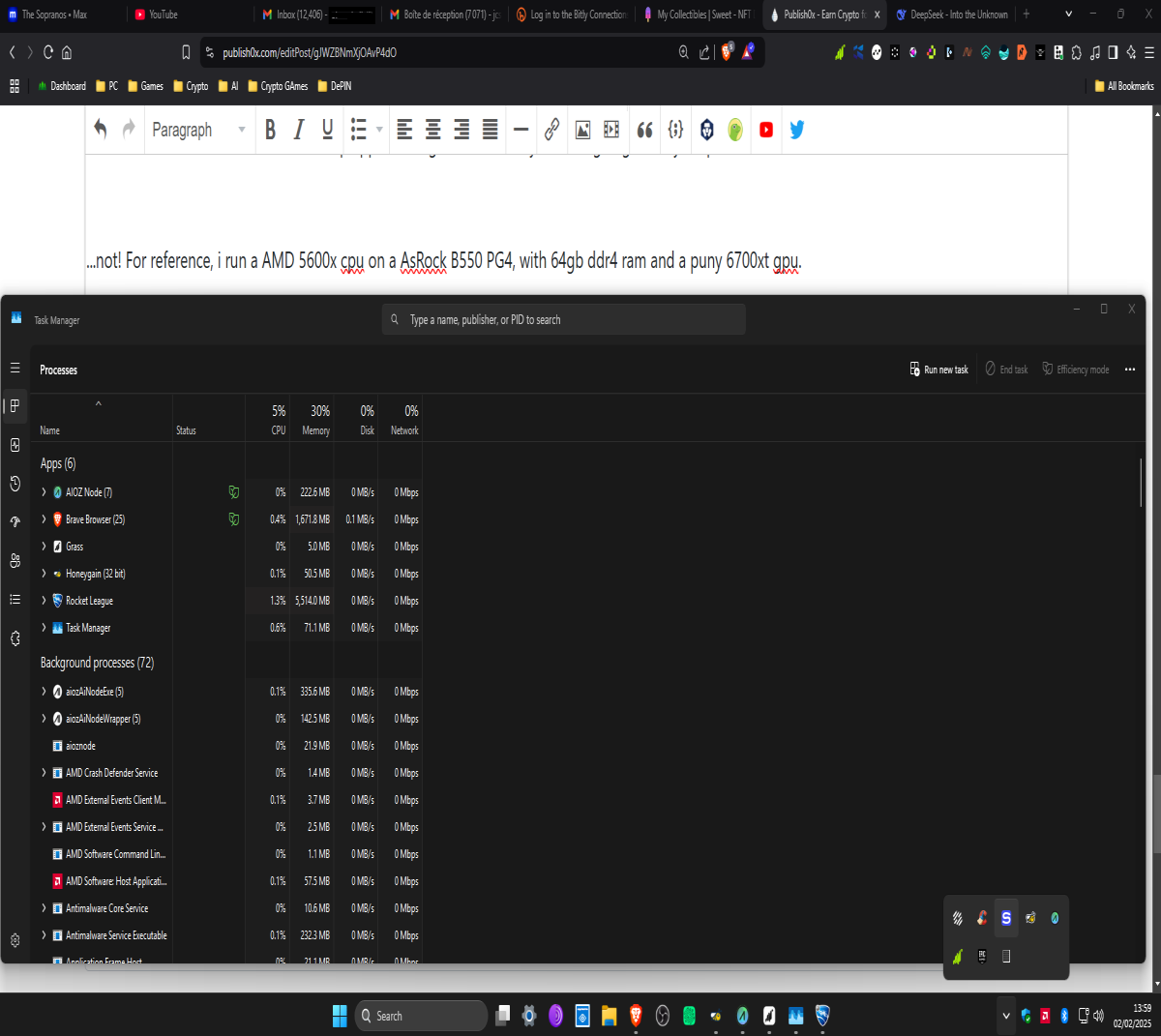Justify text in editor toolbar

pos(491,130)
